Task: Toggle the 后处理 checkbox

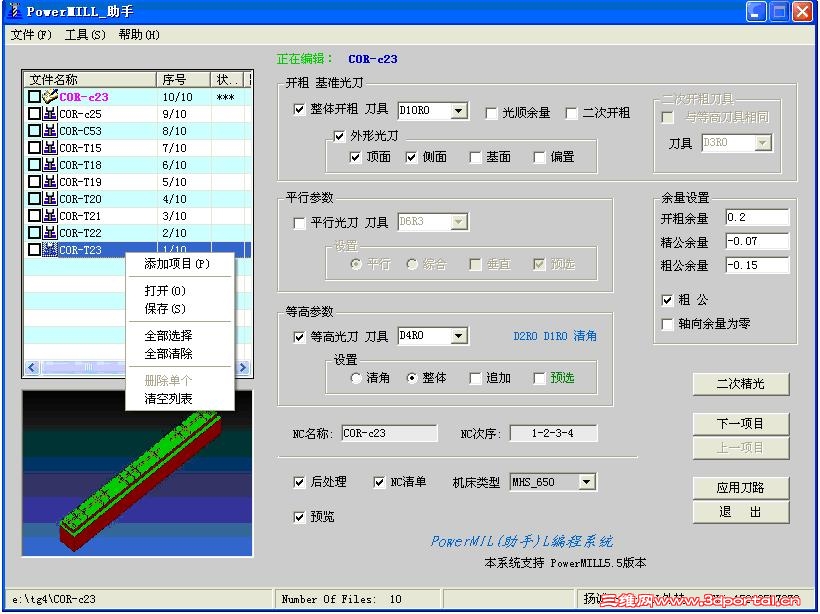Action: pyautogui.click(x=299, y=482)
